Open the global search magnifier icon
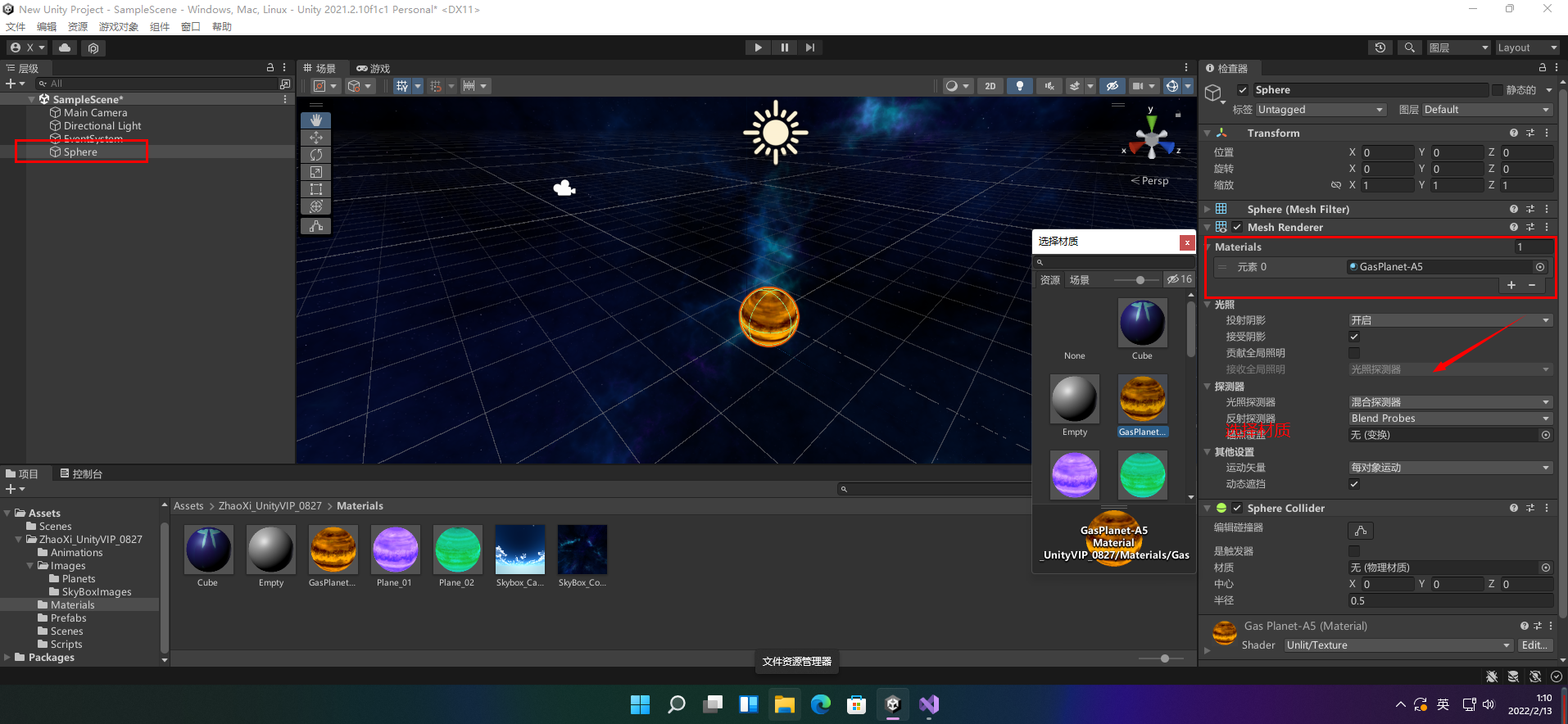 click(x=1409, y=48)
